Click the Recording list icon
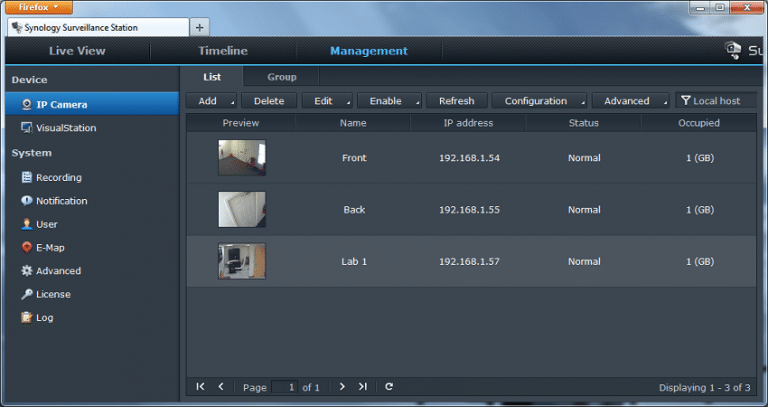768x407 pixels. click(26, 177)
